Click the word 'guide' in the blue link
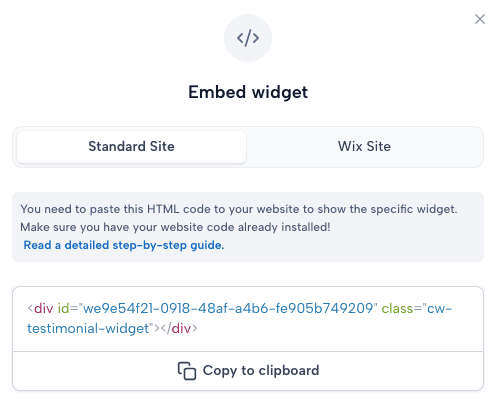 pyautogui.click(x=207, y=246)
